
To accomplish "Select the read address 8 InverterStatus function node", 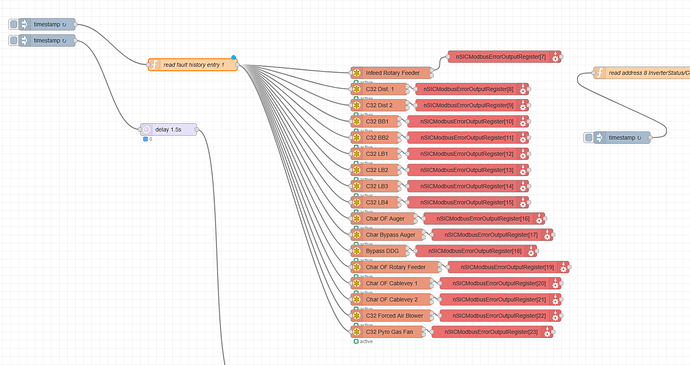I will 642,73.
